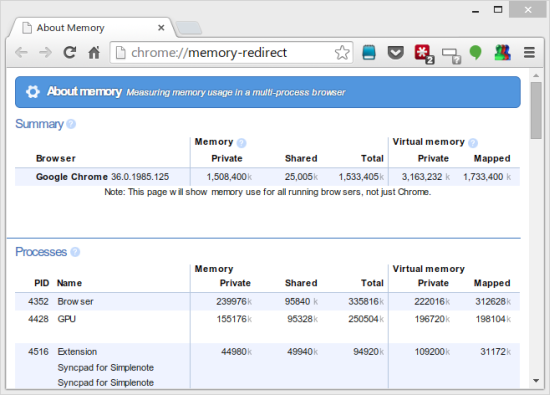Click the GPU process row name
This screenshot has width=550, height=395.
coord(67,319)
